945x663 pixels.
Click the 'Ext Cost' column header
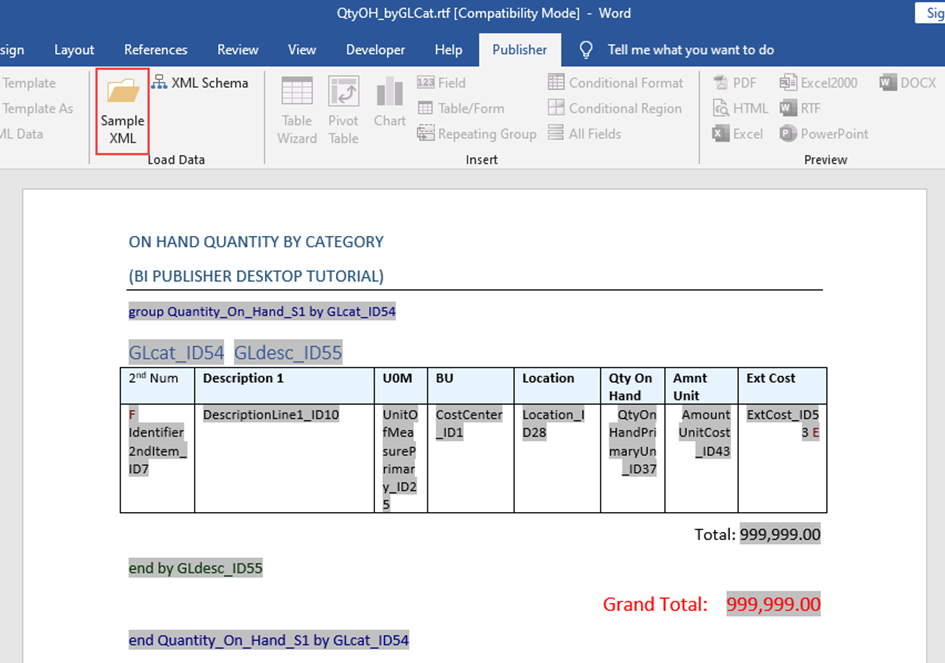[782, 386]
